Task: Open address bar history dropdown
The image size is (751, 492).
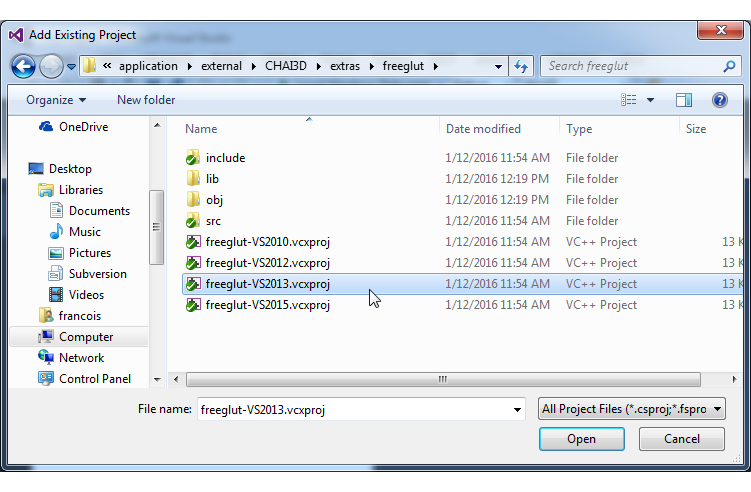Action: click(x=498, y=67)
